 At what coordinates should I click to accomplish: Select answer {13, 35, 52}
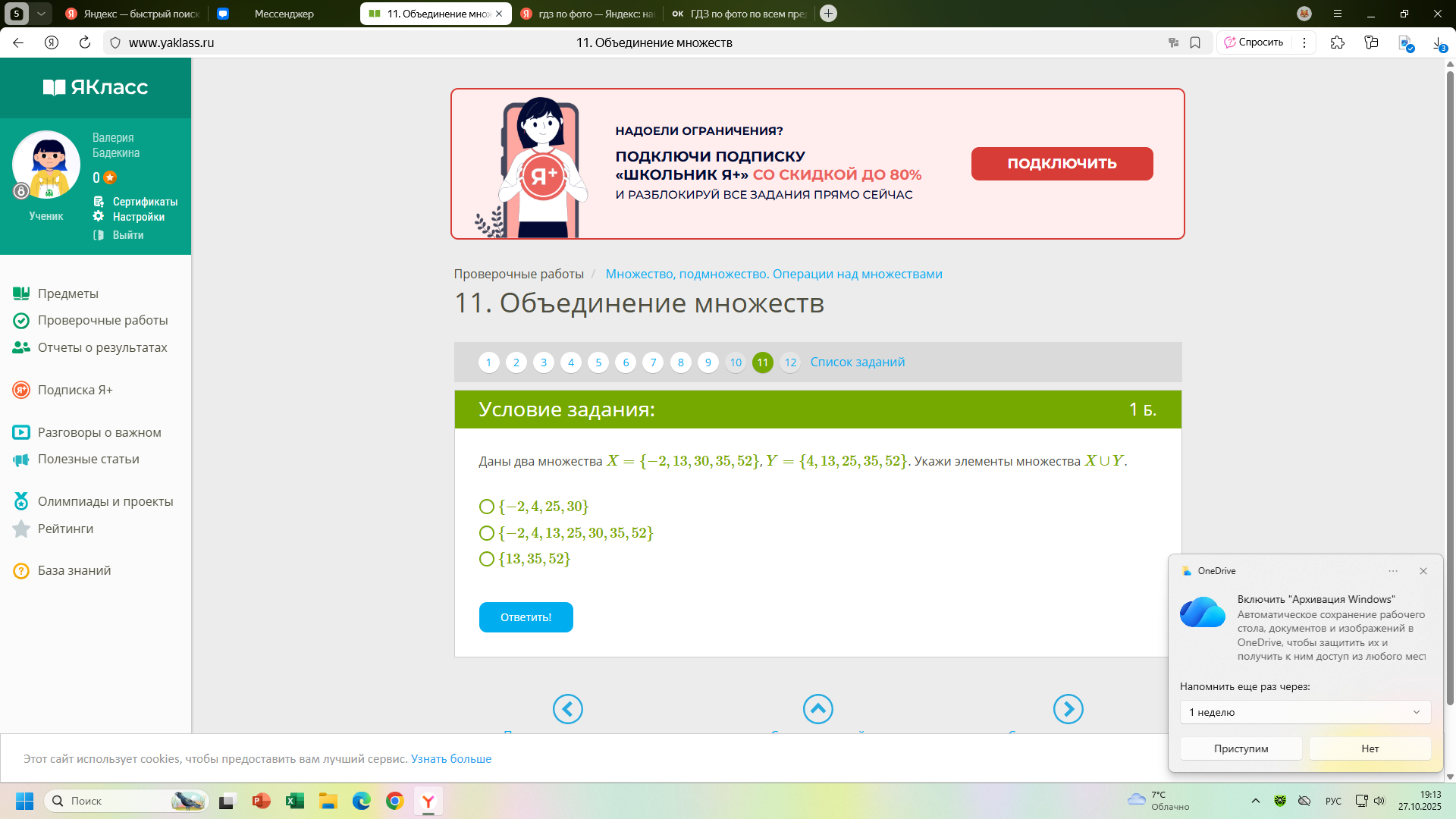point(487,559)
